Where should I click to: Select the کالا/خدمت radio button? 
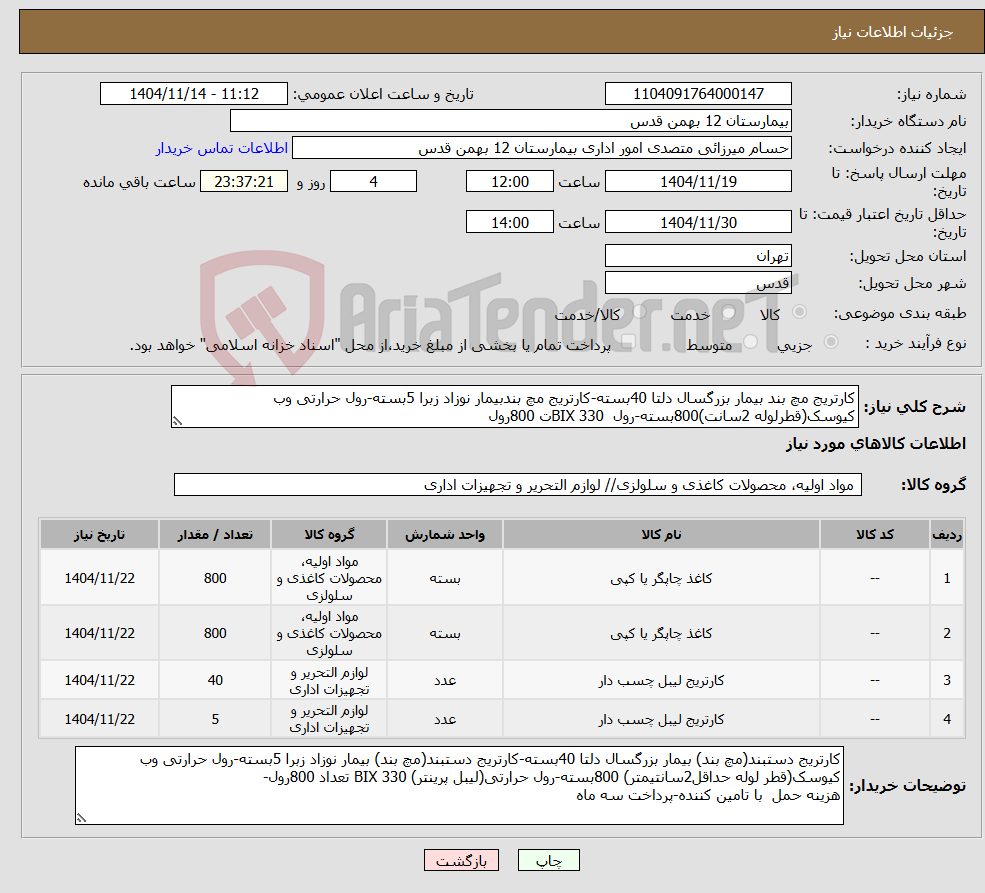(x=639, y=311)
